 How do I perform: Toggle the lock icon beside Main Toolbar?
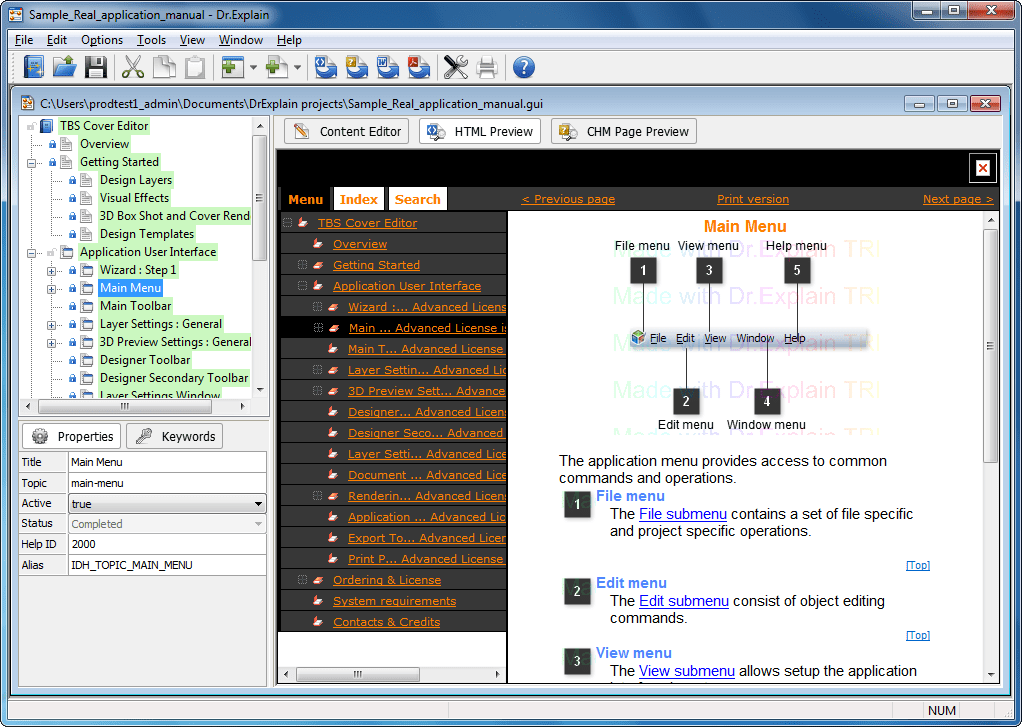pos(73,306)
